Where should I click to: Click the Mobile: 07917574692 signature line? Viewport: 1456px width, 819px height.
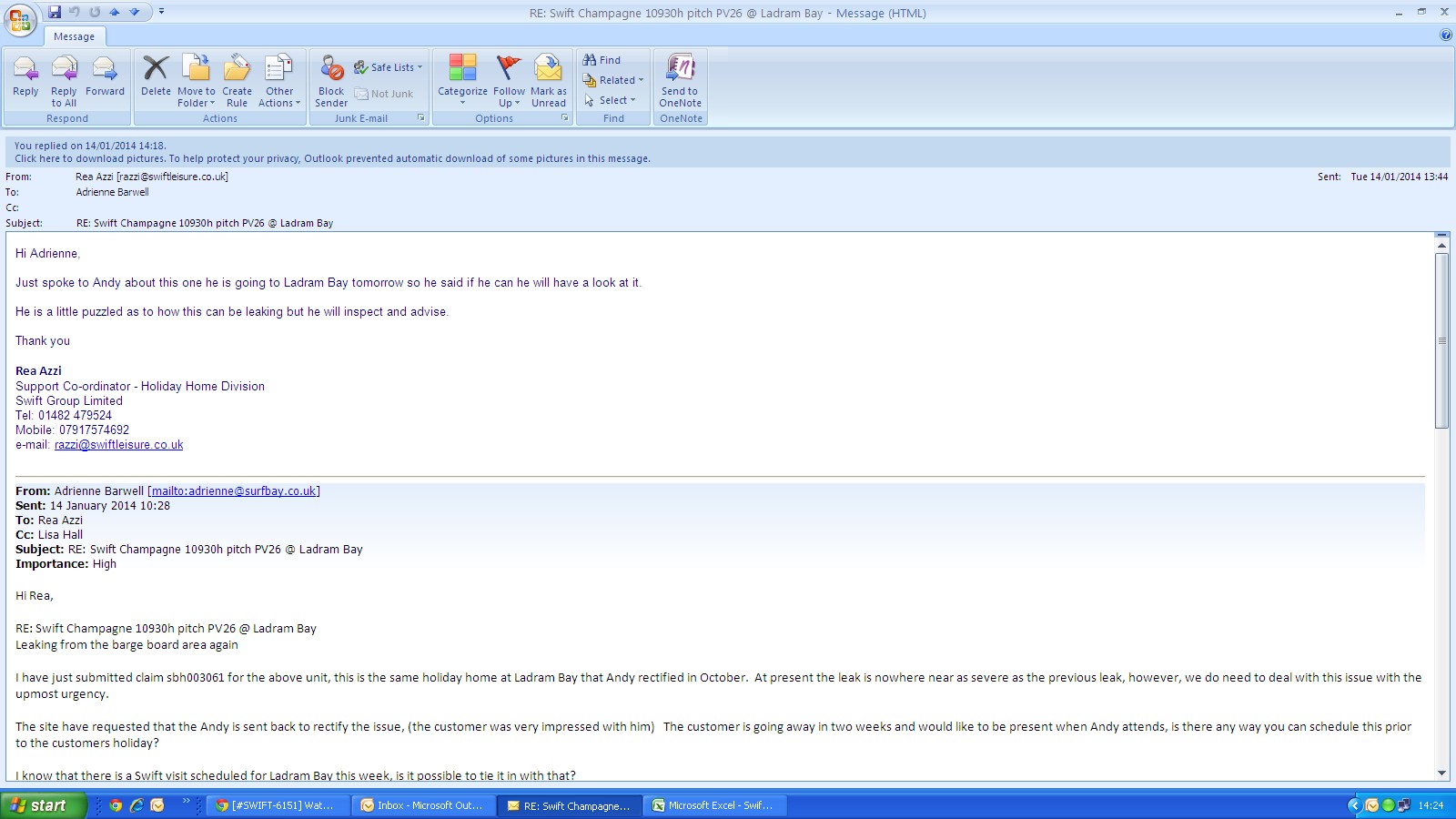[x=72, y=430]
